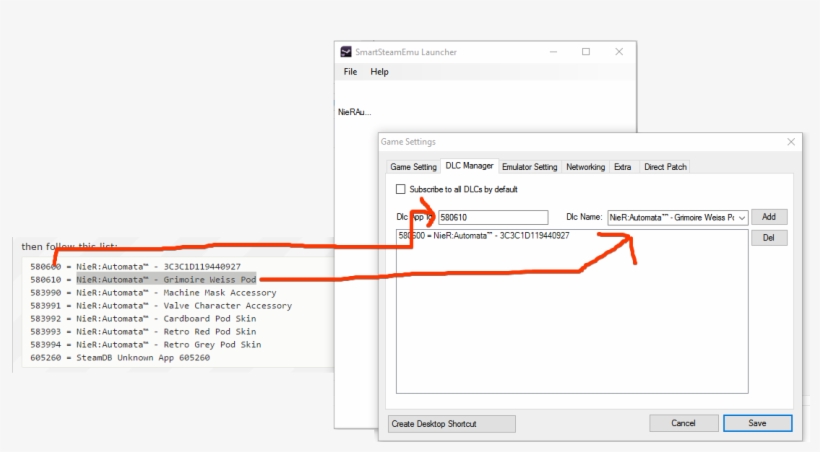Image resolution: width=820 pixels, height=452 pixels.
Task: Click the 605260 SteamDB Unknown App line
Action: 120,358
